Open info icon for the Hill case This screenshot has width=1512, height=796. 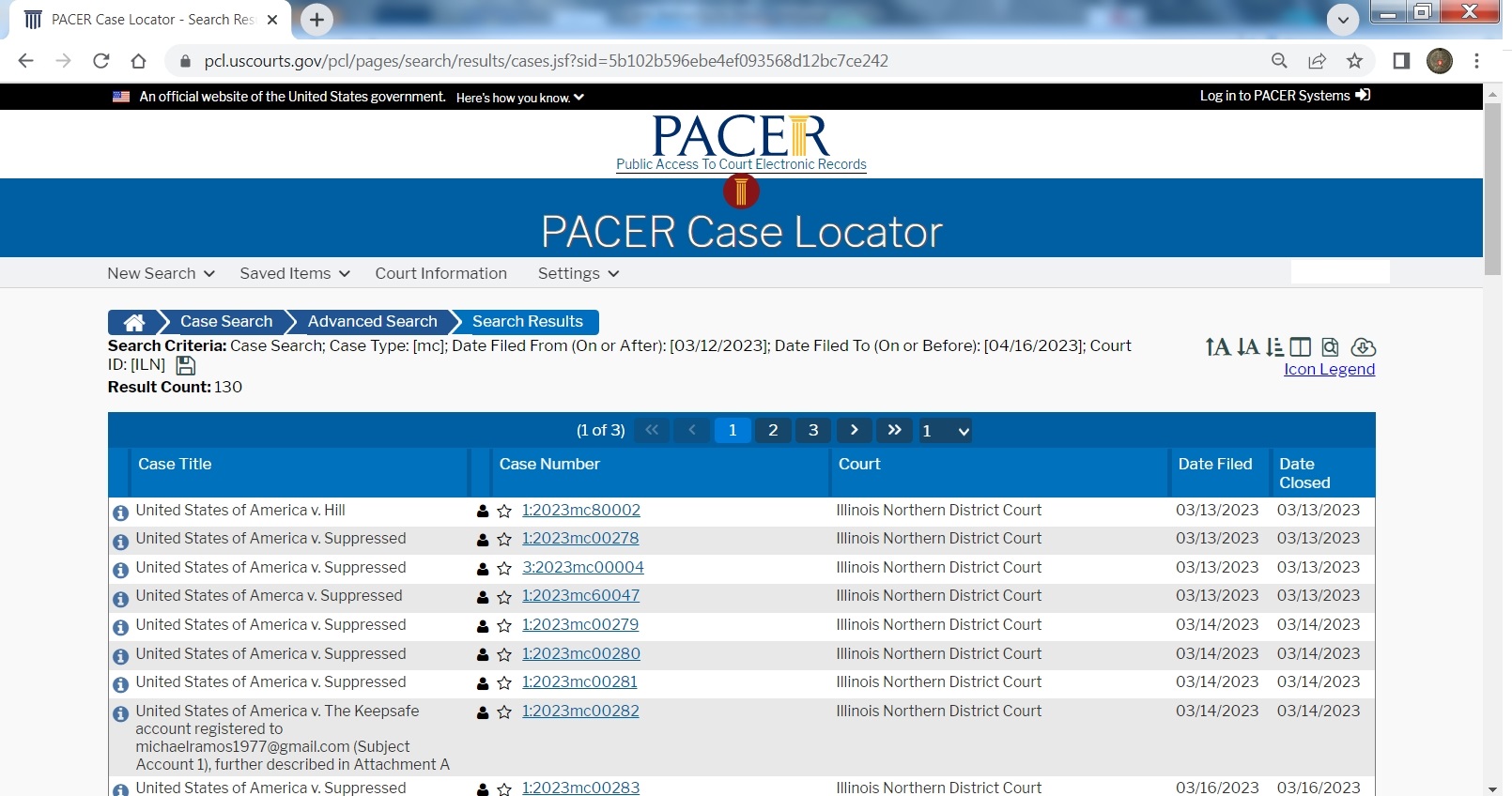coord(120,513)
